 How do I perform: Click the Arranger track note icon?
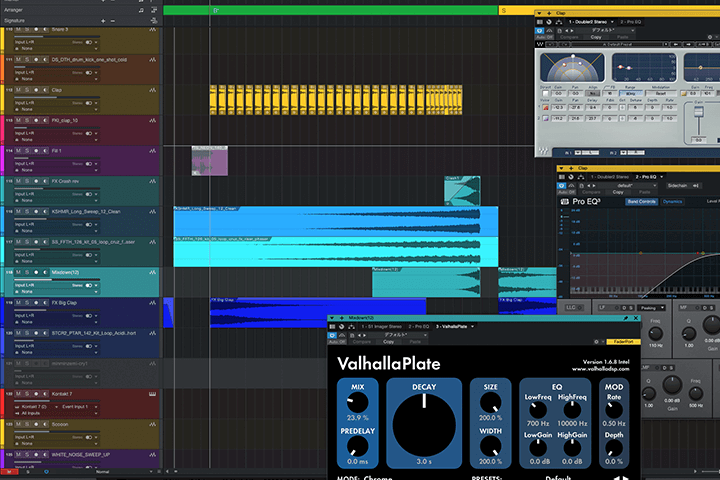click(x=141, y=10)
